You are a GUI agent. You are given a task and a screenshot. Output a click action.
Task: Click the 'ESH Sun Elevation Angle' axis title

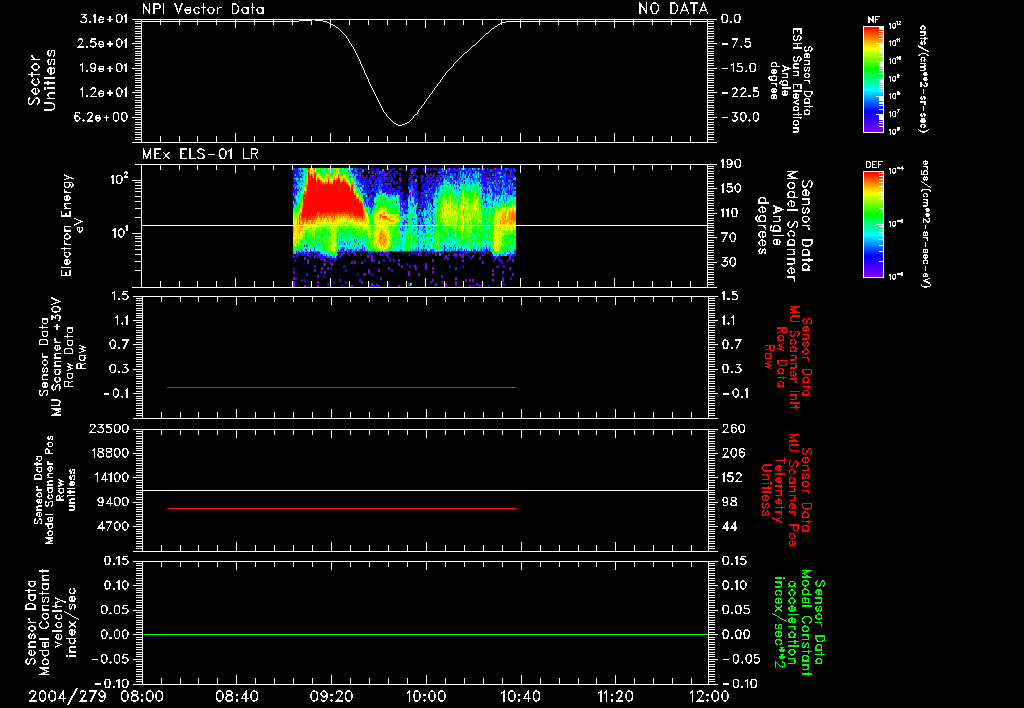(x=790, y=80)
